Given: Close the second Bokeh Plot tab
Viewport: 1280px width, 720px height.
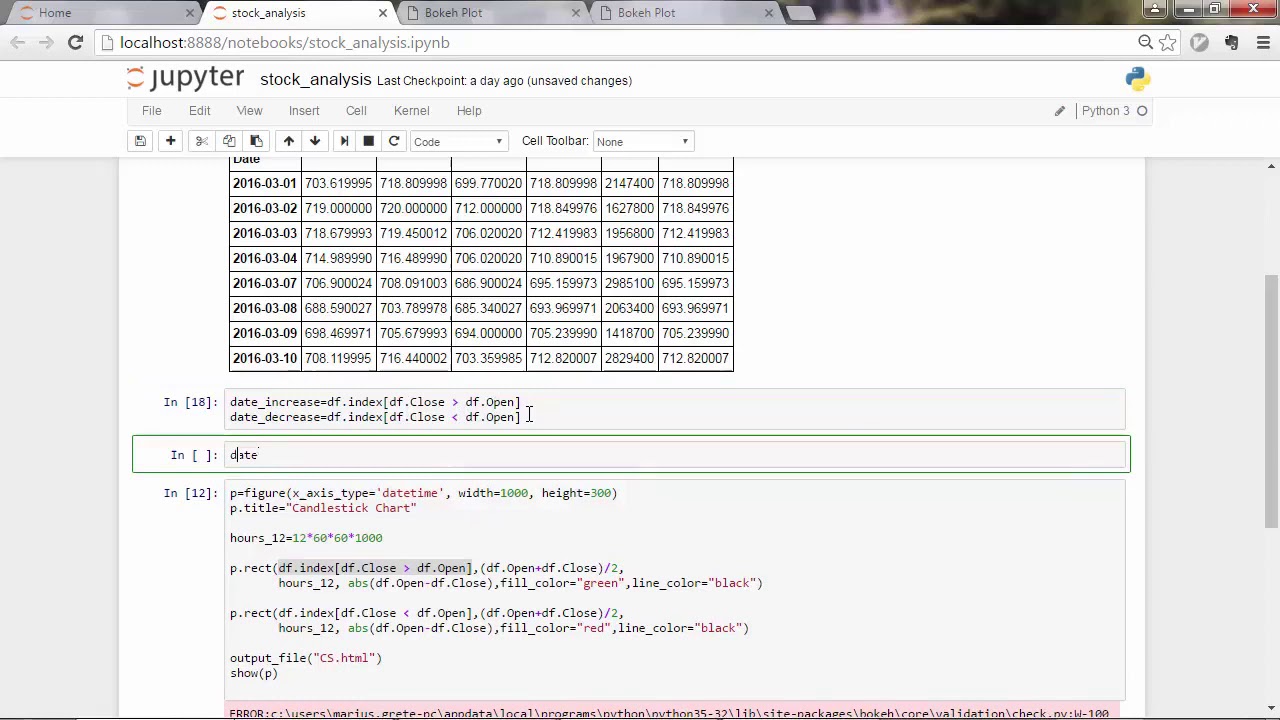Looking at the screenshot, I should 769,13.
